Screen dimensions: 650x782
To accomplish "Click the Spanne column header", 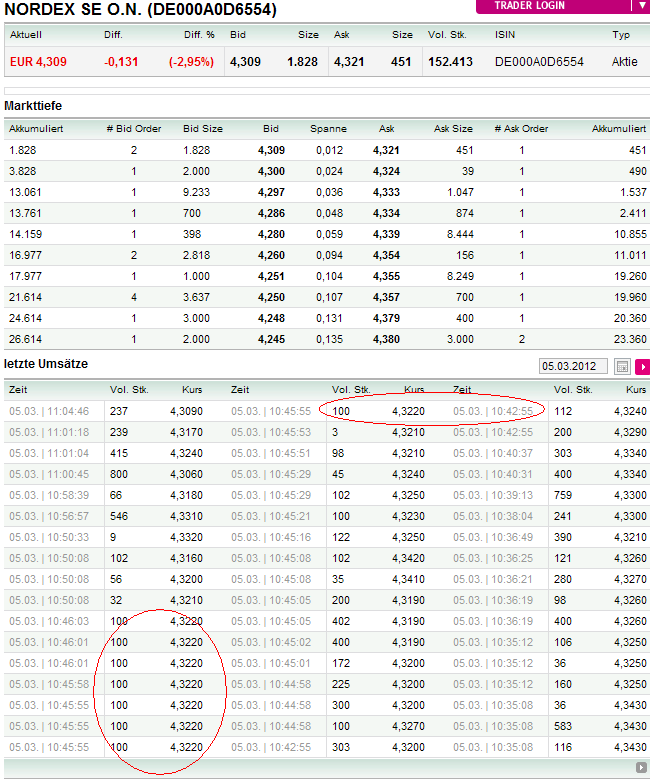I will coord(328,129).
